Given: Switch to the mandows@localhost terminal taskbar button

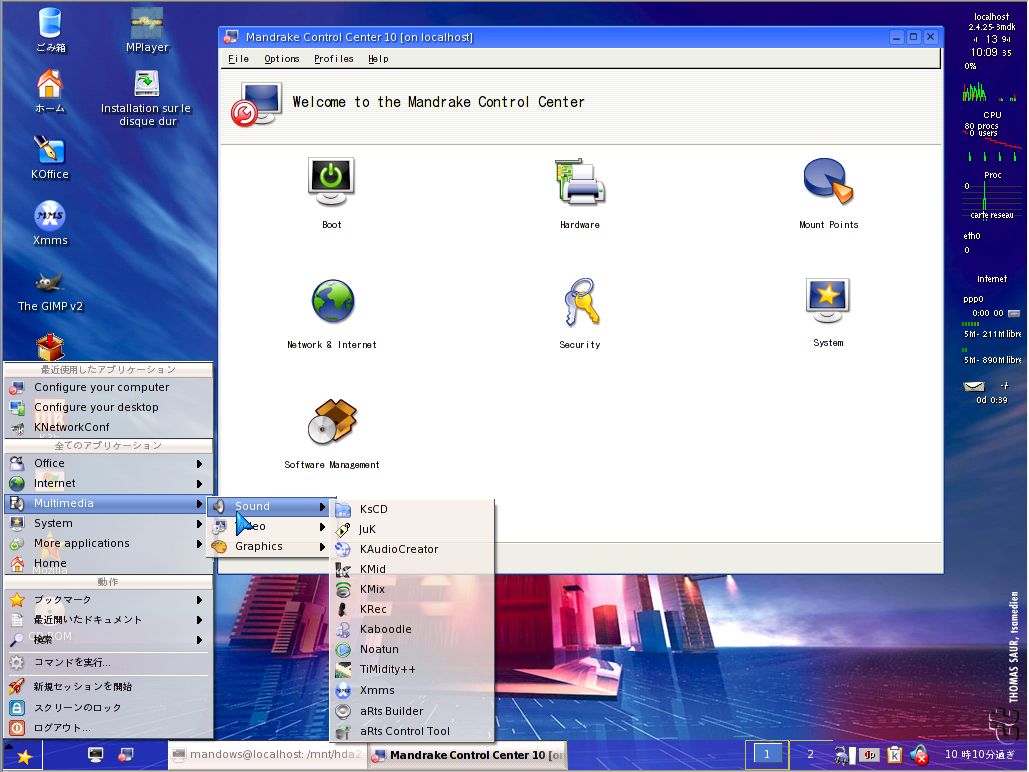Looking at the screenshot, I should (266, 755).
